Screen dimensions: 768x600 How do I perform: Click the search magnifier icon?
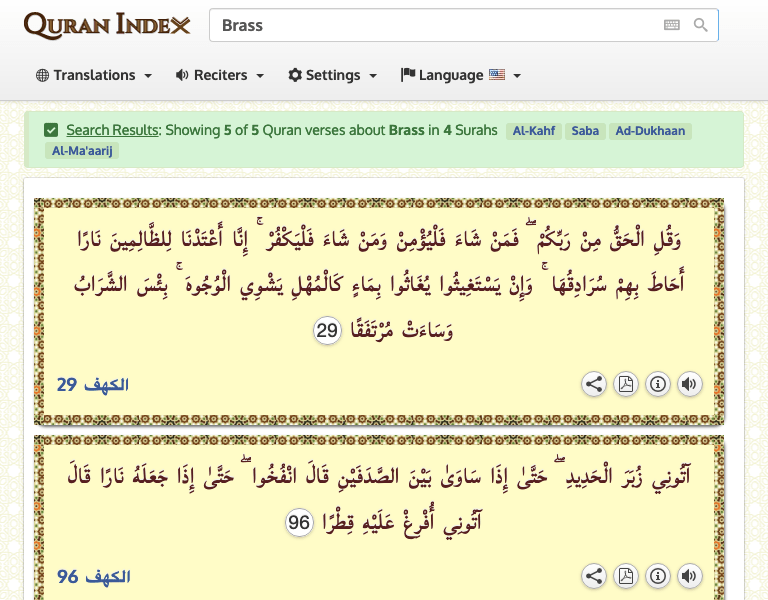point(701,25)
